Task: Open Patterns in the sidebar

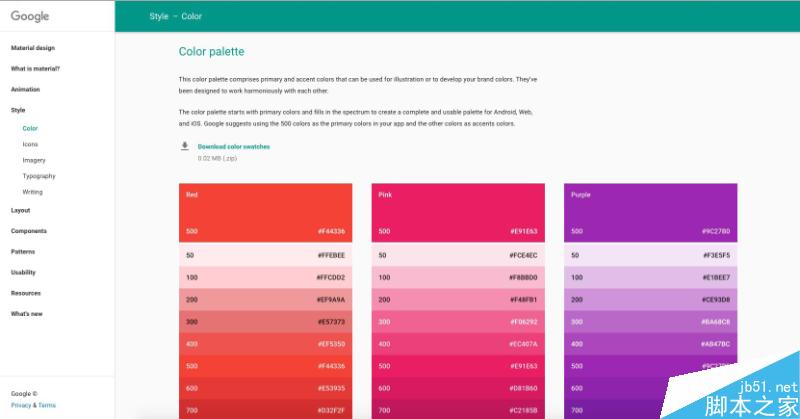Action: 23,252
